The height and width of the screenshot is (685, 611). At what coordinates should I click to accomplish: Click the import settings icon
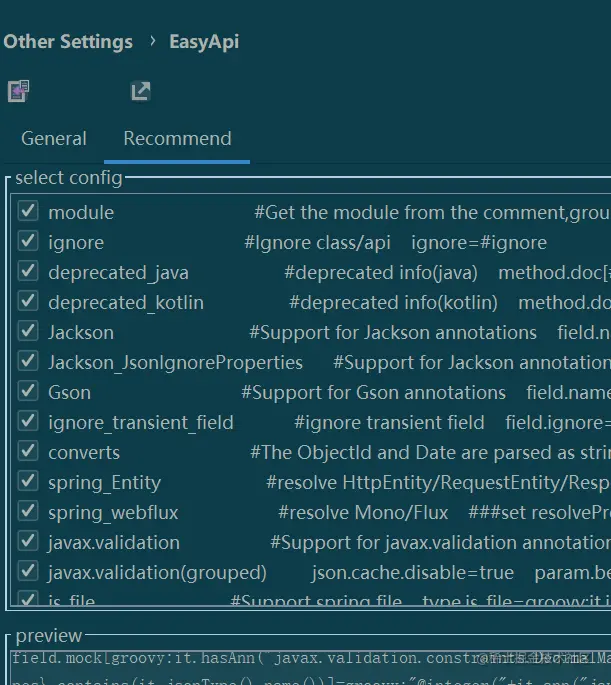18,92
